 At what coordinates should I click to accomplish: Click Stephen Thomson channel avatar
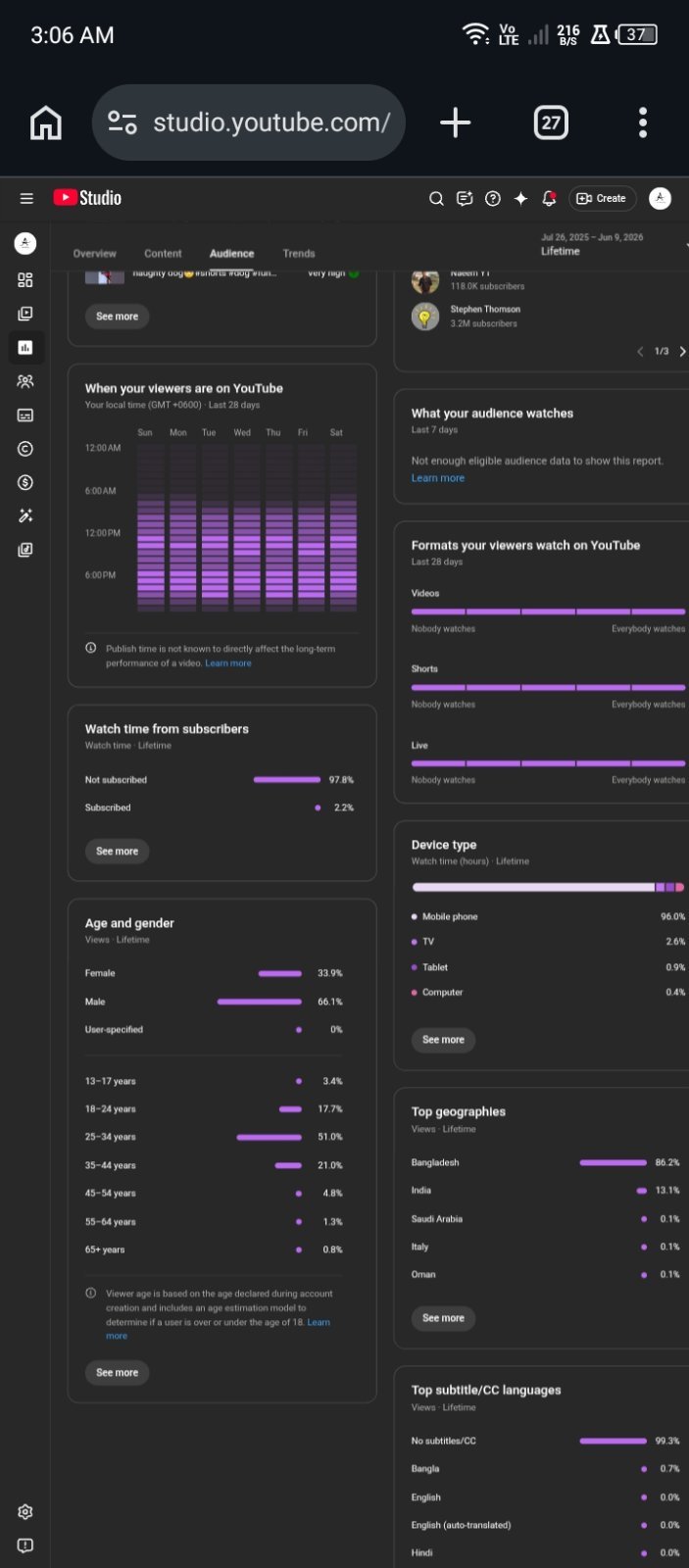pyautogui.click(x=425, y=317)
